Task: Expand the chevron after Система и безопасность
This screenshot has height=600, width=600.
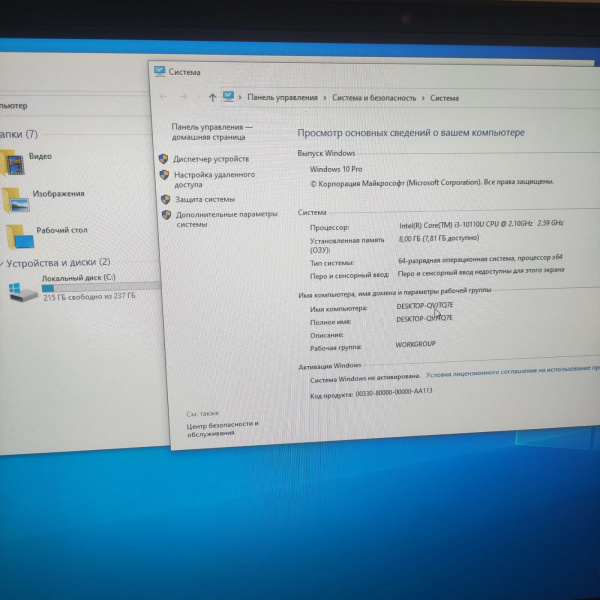Action: [x=423, y=98]
